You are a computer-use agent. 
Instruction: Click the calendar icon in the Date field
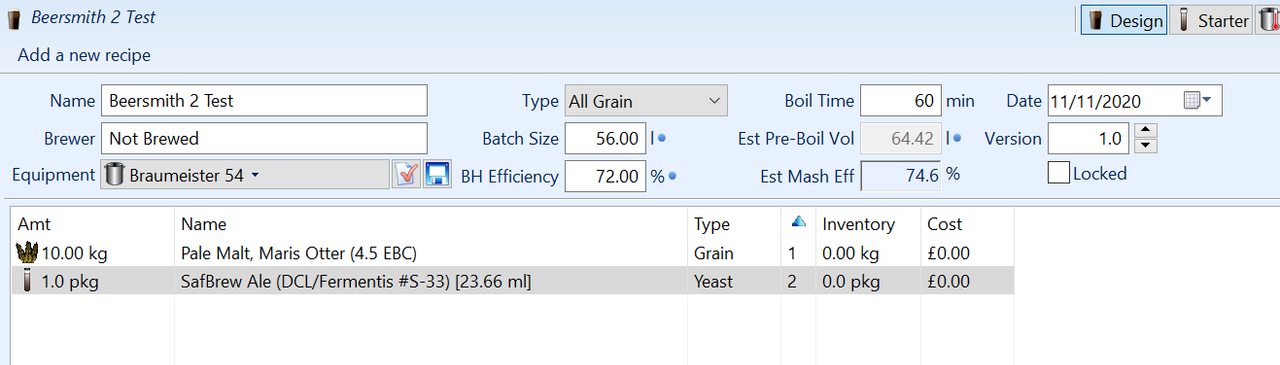[1191, 101]
